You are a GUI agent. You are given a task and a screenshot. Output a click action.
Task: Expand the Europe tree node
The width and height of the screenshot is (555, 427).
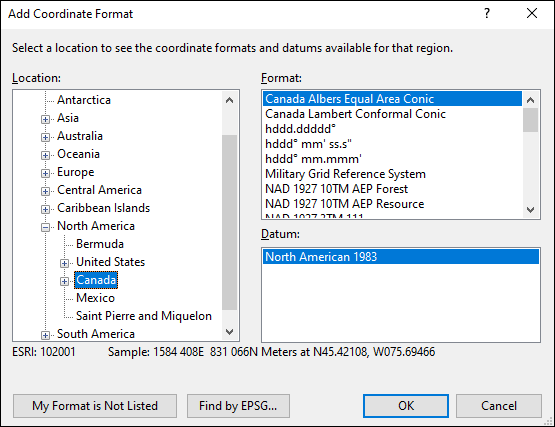[45, 173]
